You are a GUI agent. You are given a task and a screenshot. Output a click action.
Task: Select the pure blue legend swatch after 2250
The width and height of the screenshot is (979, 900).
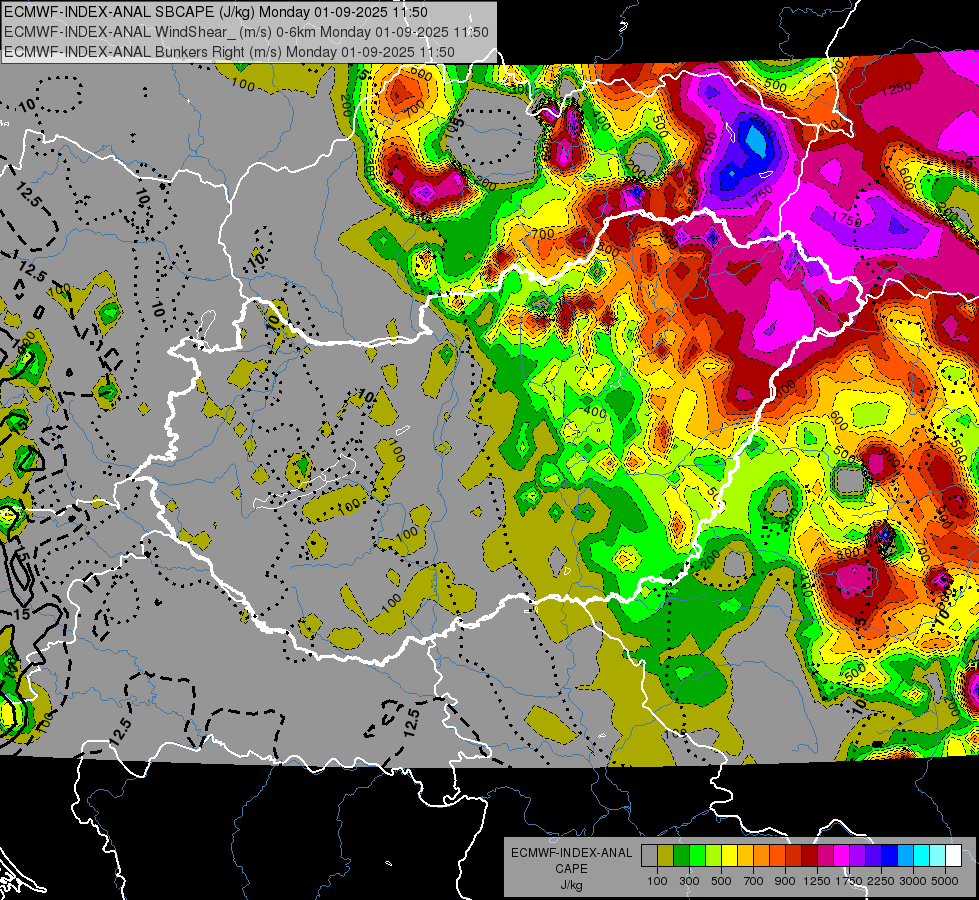pyautogui.click(x=890, y=855)
